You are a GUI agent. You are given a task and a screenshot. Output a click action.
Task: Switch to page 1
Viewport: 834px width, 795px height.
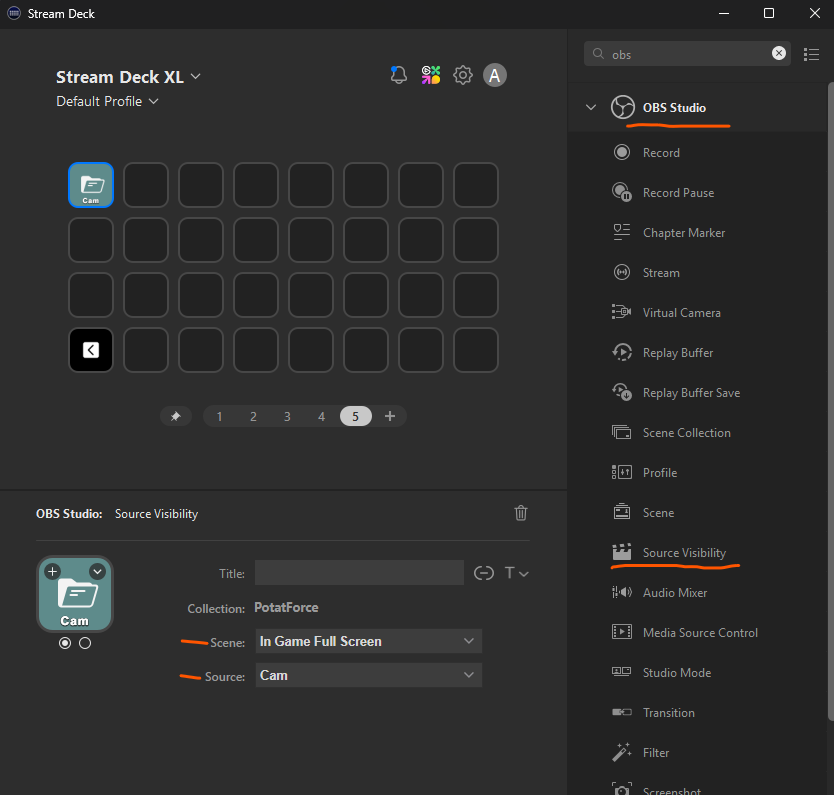pyautogui.click(x=219, y=416)
